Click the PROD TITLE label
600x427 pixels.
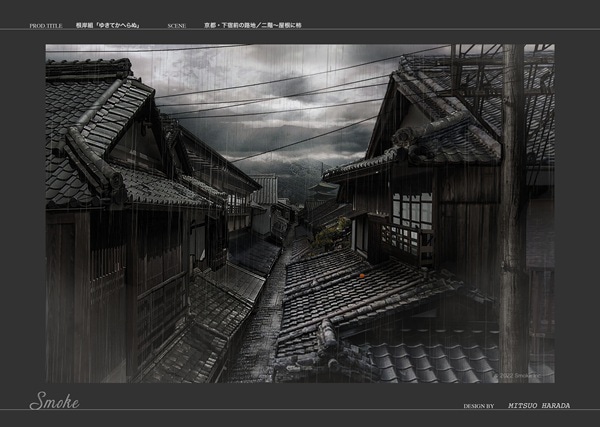point(45,23)
